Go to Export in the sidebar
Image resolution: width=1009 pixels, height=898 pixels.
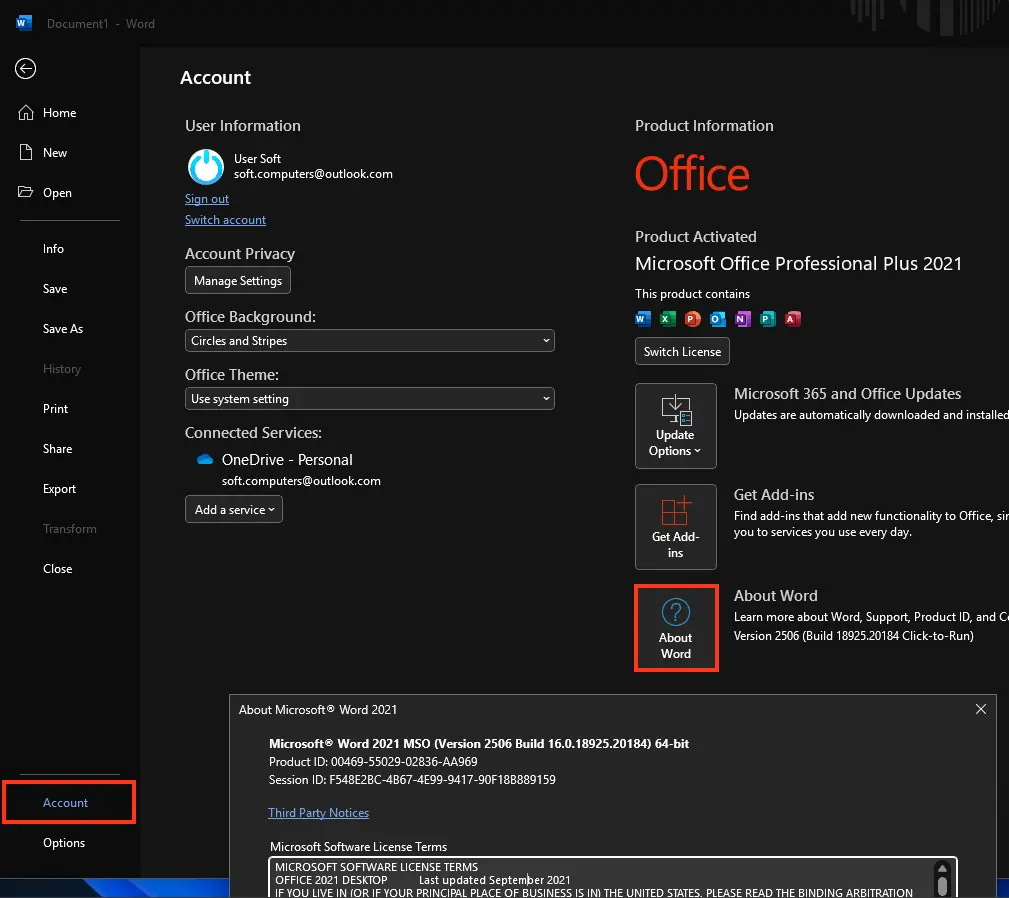point(60,489)
